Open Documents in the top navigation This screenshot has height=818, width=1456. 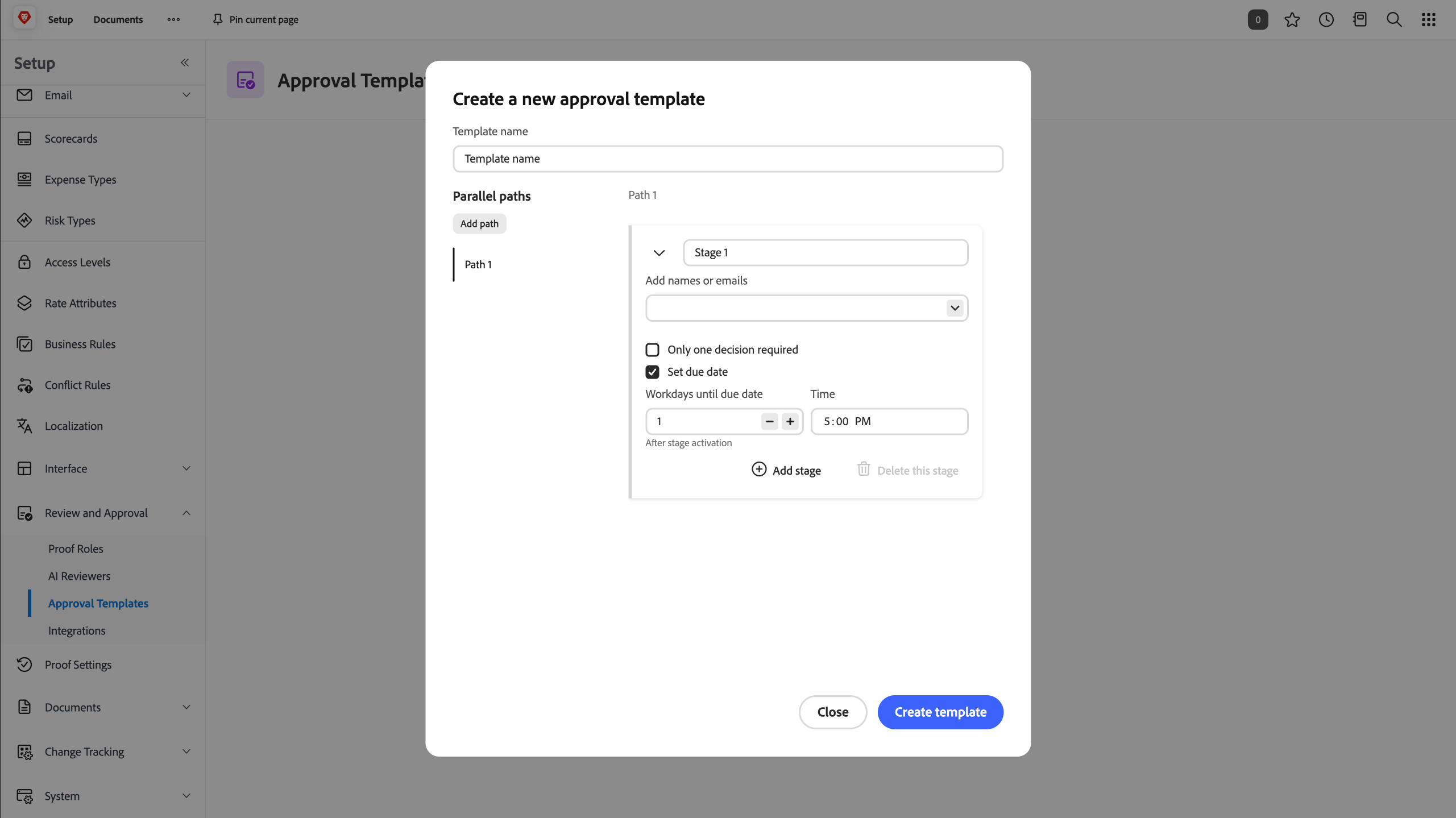(118, 19)
